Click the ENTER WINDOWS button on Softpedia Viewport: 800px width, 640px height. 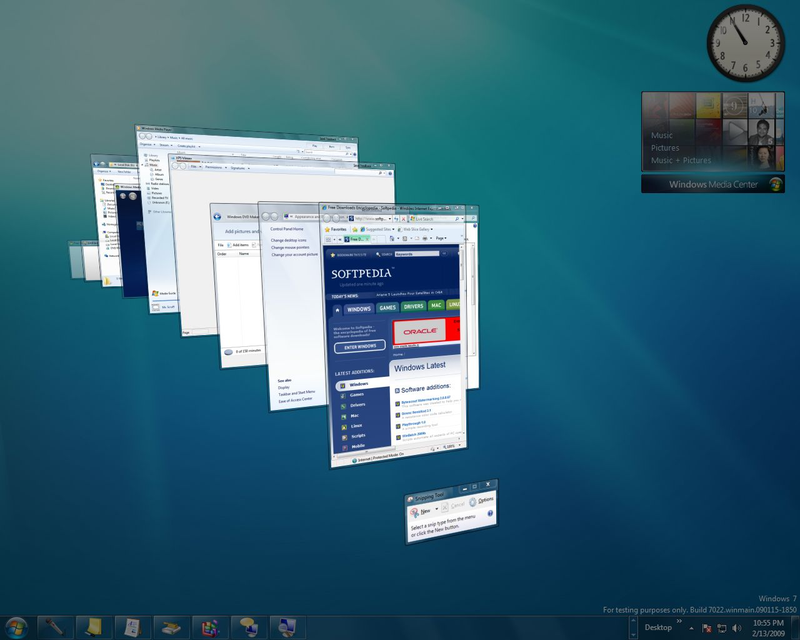pos(360,347)
